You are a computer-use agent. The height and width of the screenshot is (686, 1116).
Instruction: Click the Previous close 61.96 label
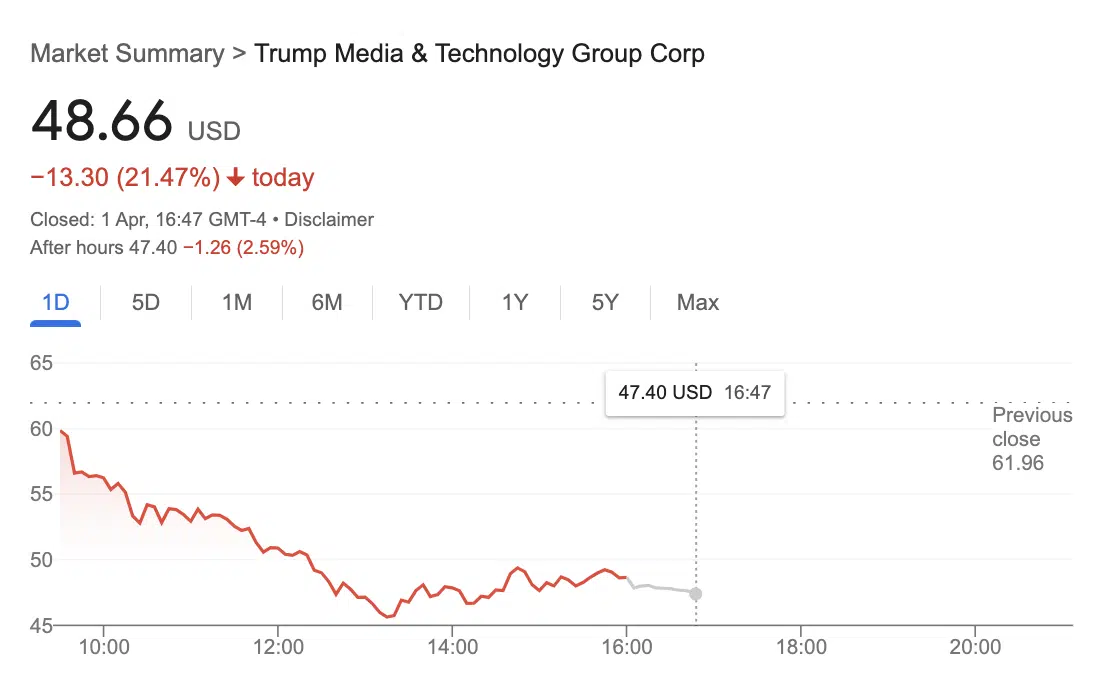[1031, 438]
